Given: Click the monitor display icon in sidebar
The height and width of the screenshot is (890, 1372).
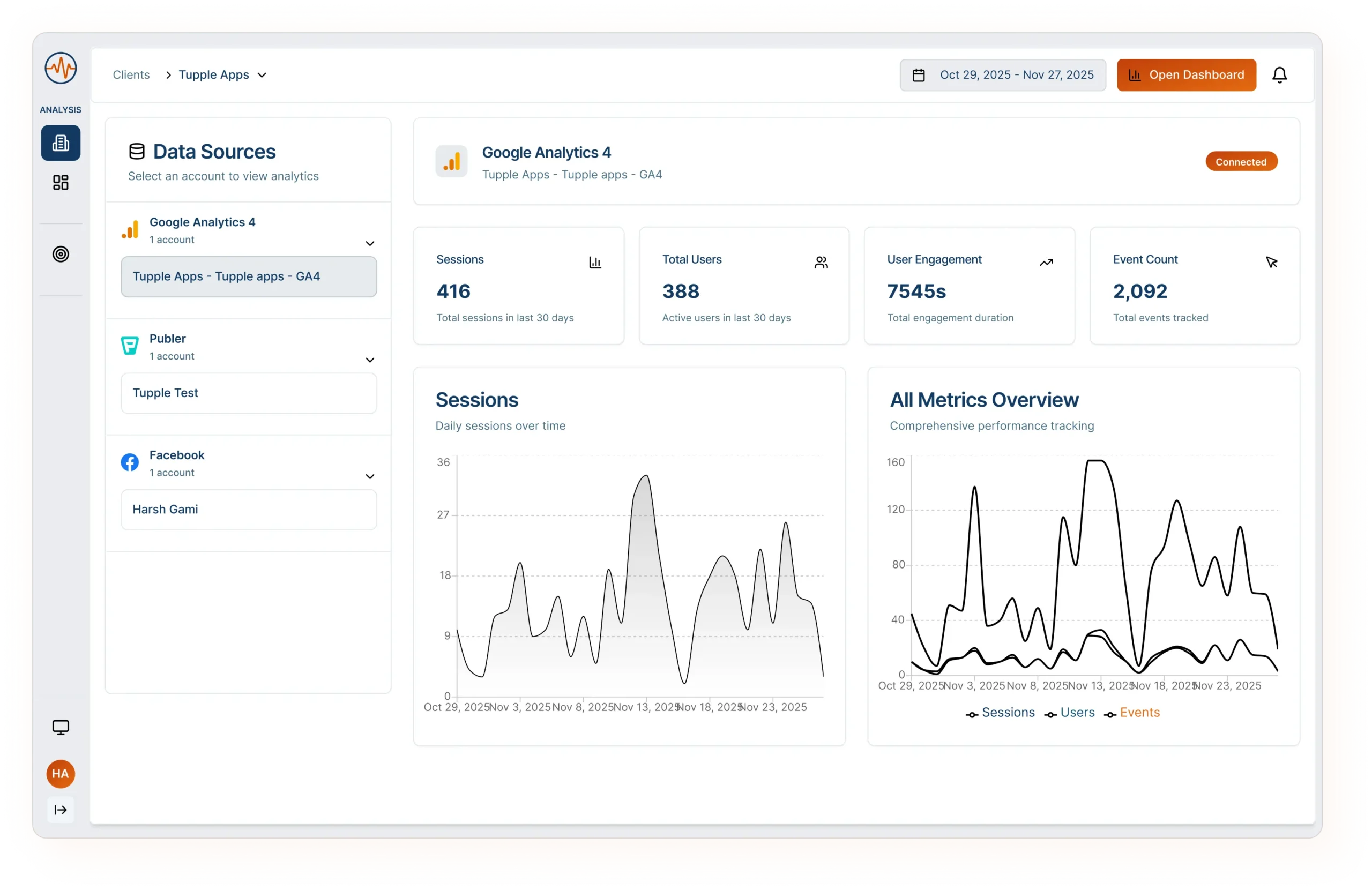Looking at the screenshot, I should 61,727.
